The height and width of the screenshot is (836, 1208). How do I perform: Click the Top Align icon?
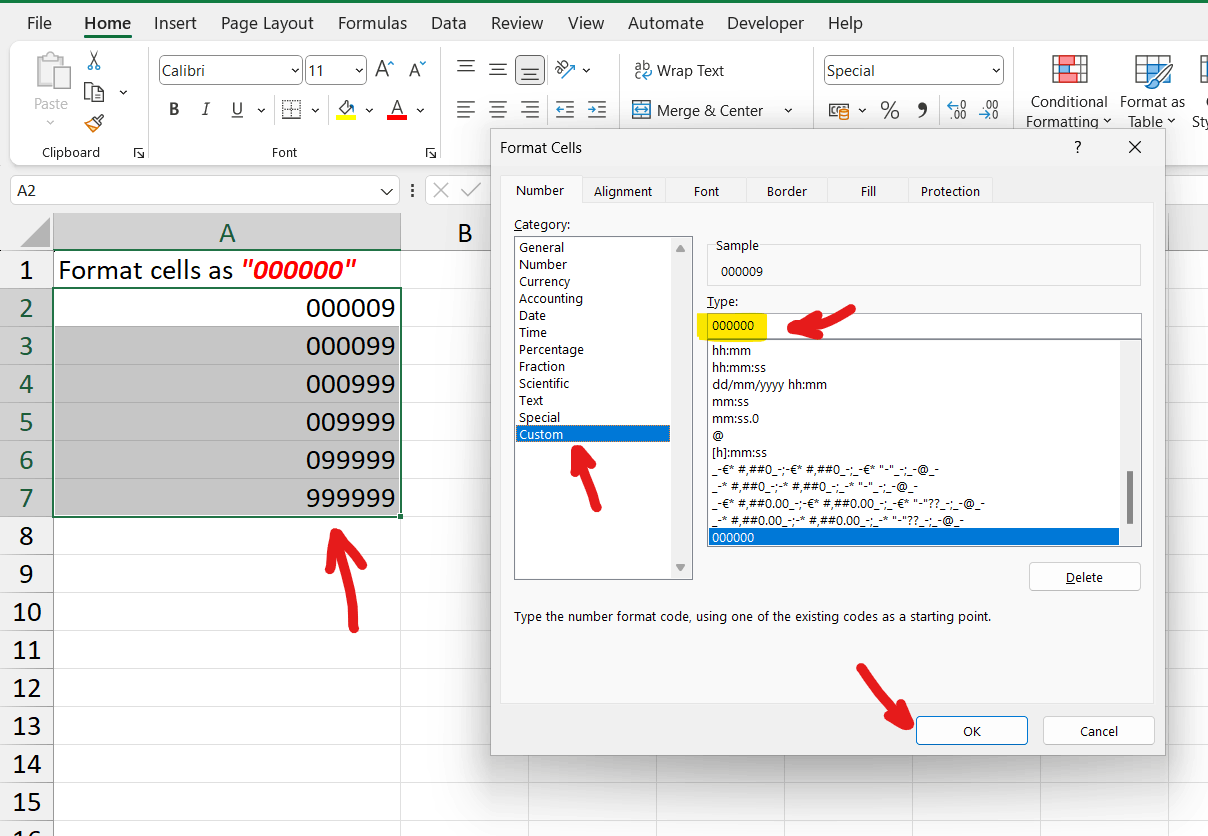[x=466, y=68]
